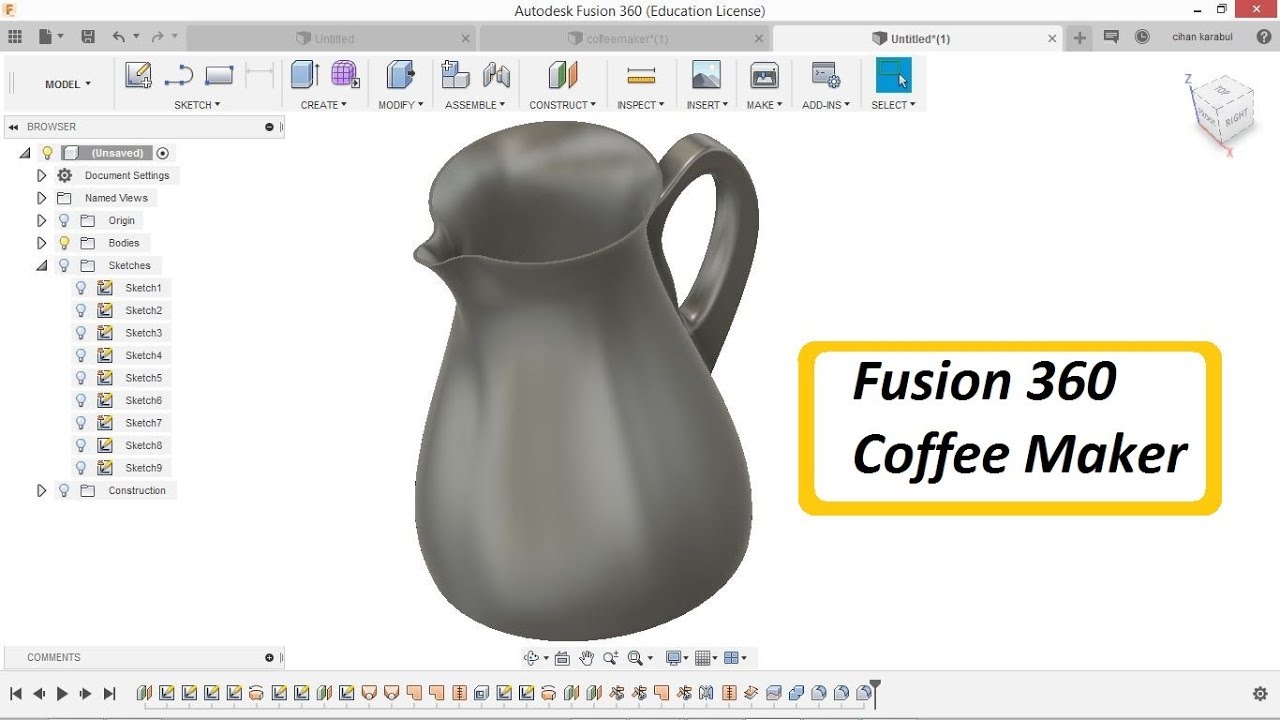Select Sketch4 in the browser

(143, 355)
